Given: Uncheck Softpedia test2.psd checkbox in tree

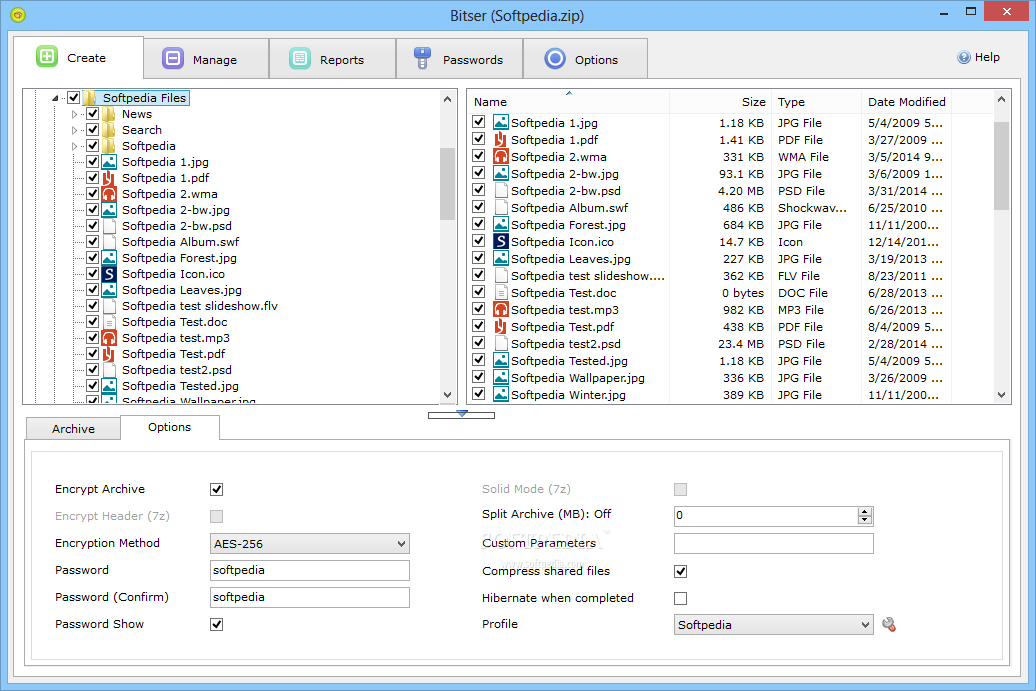Looking at the screenshot, I should (x=92, y=369).
